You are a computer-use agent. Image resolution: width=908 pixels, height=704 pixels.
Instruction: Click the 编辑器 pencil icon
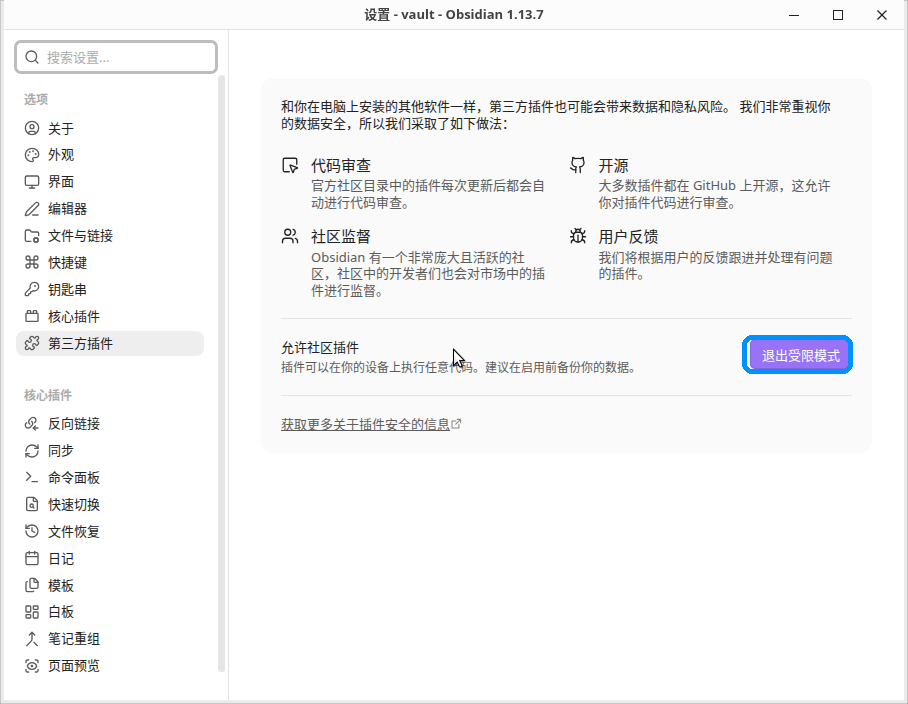tap(32, 209)
